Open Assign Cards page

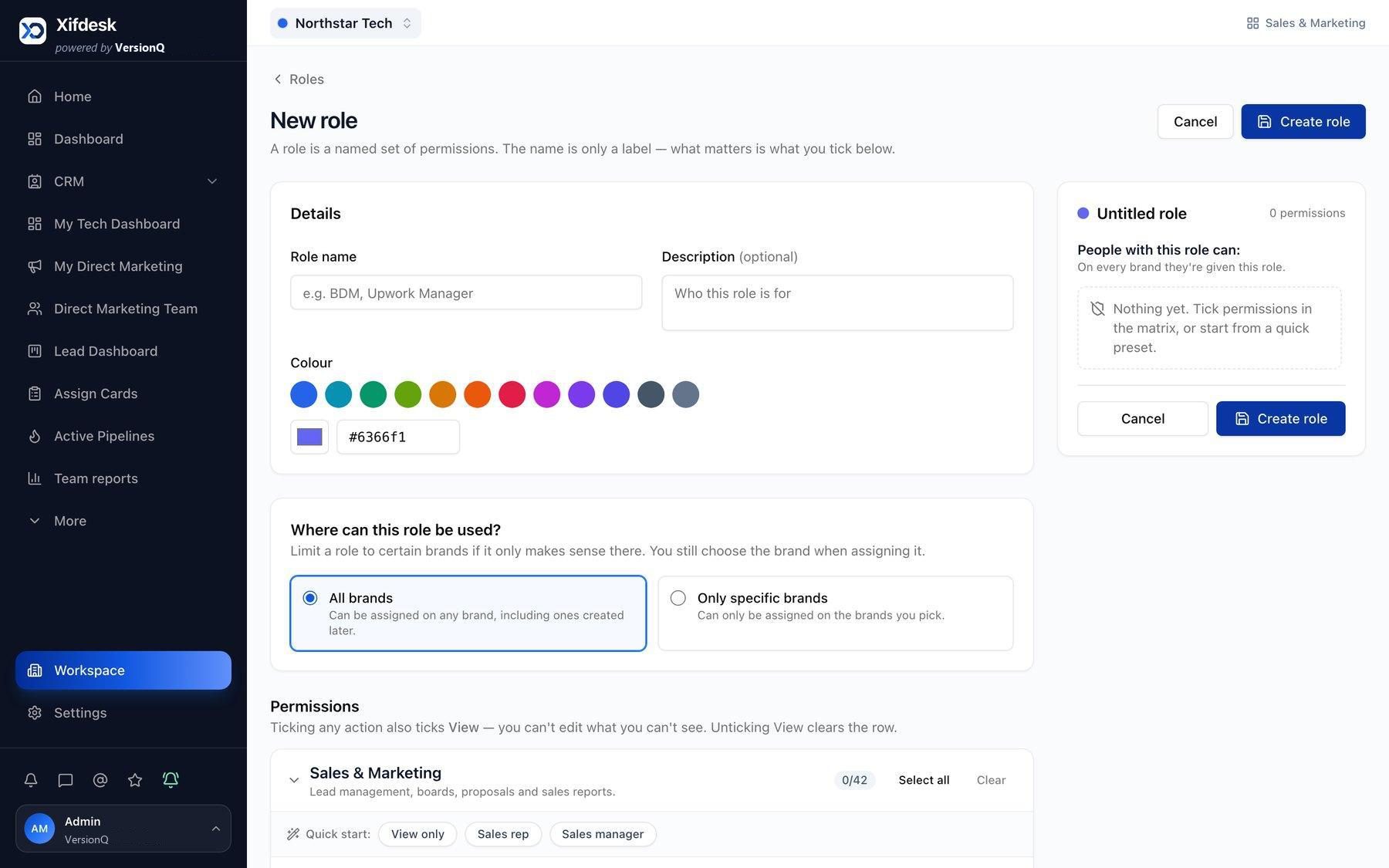[123, 393]
